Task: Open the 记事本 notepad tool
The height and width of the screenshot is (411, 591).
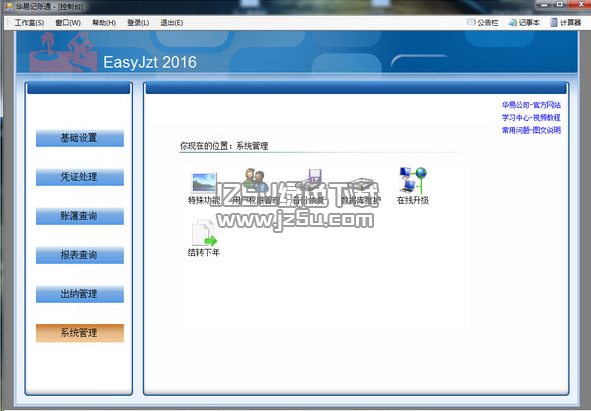Action: tap(524, 23)
